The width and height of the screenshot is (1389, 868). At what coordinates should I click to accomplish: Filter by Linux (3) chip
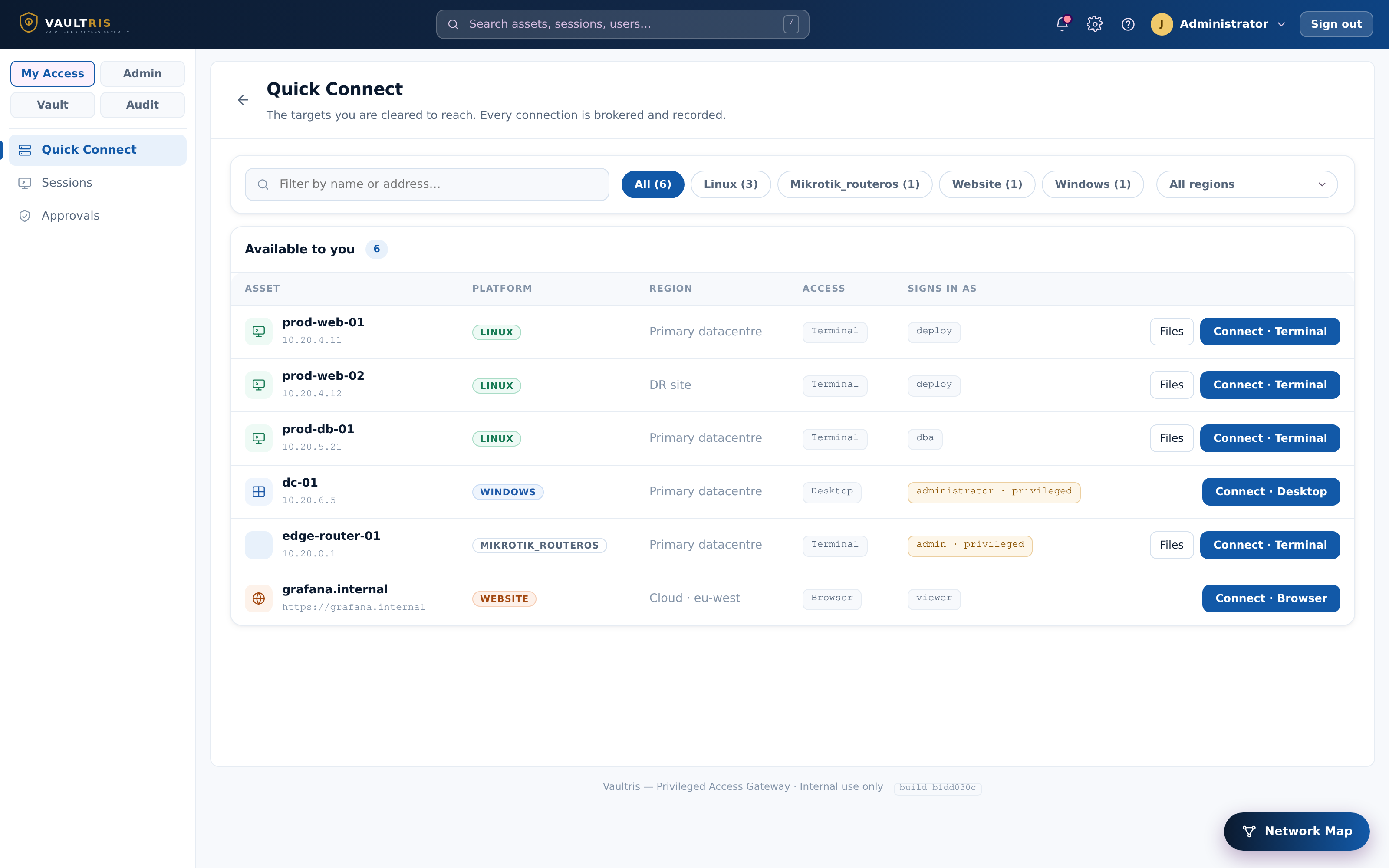(x=731, y=184)
